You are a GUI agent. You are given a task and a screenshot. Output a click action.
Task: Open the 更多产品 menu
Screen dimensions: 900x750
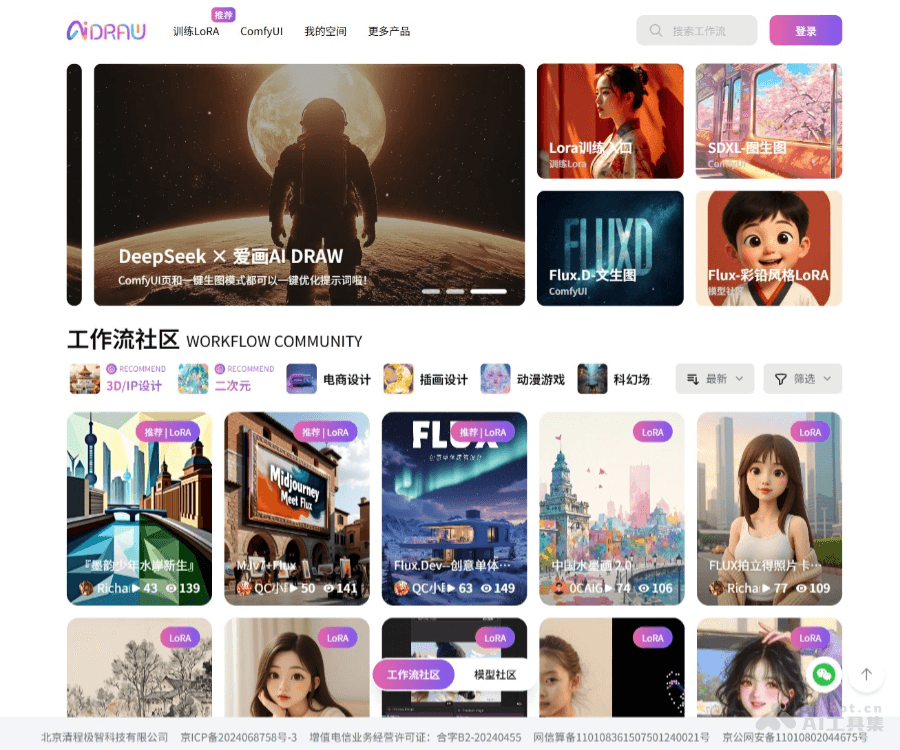(x=389, y=31)
